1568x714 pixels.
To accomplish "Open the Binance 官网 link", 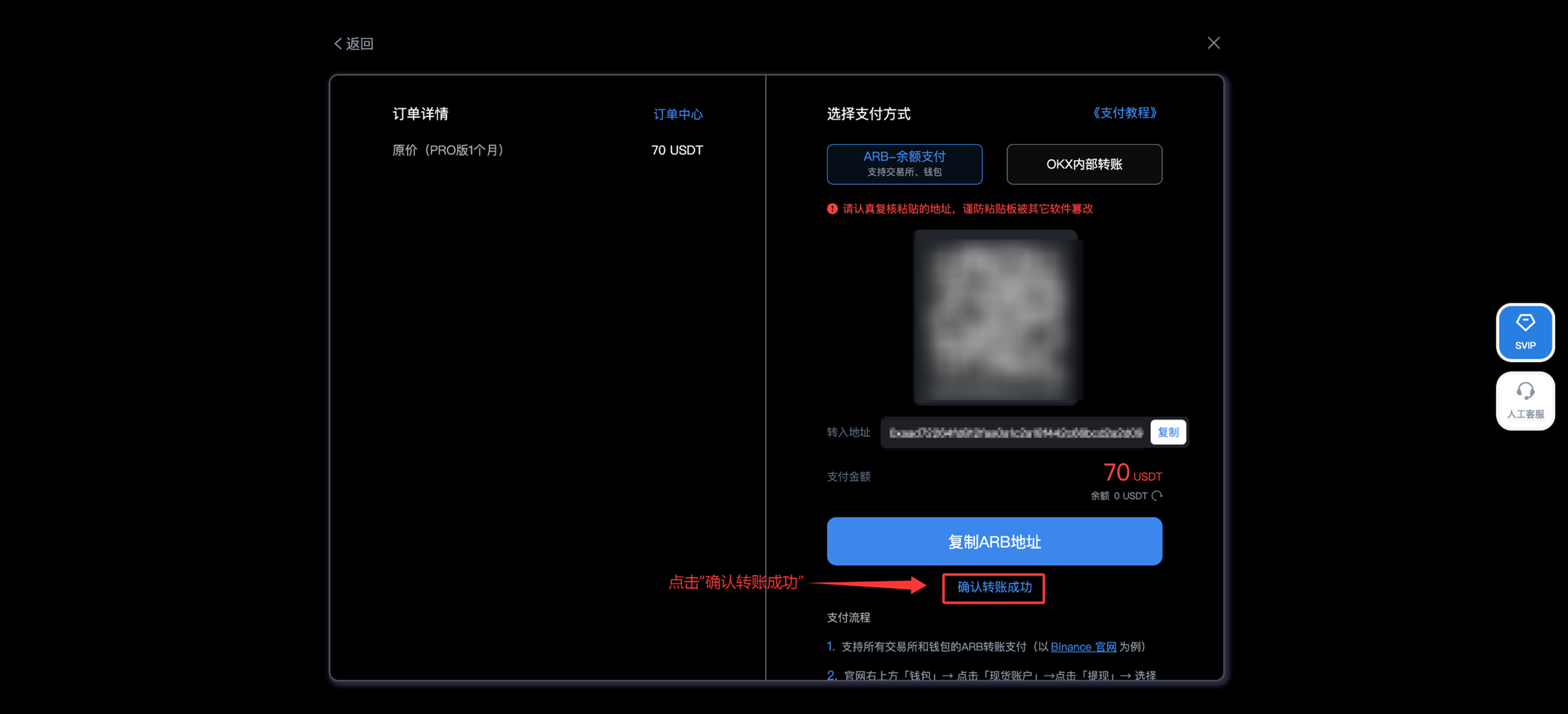I will pos(1083,647).
